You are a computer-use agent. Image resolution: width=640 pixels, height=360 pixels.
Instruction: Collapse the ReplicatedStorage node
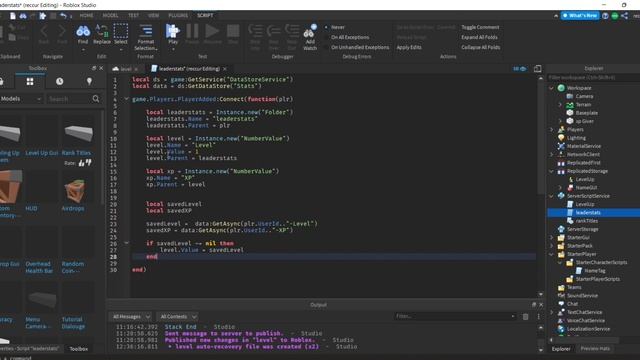point(552,171)
